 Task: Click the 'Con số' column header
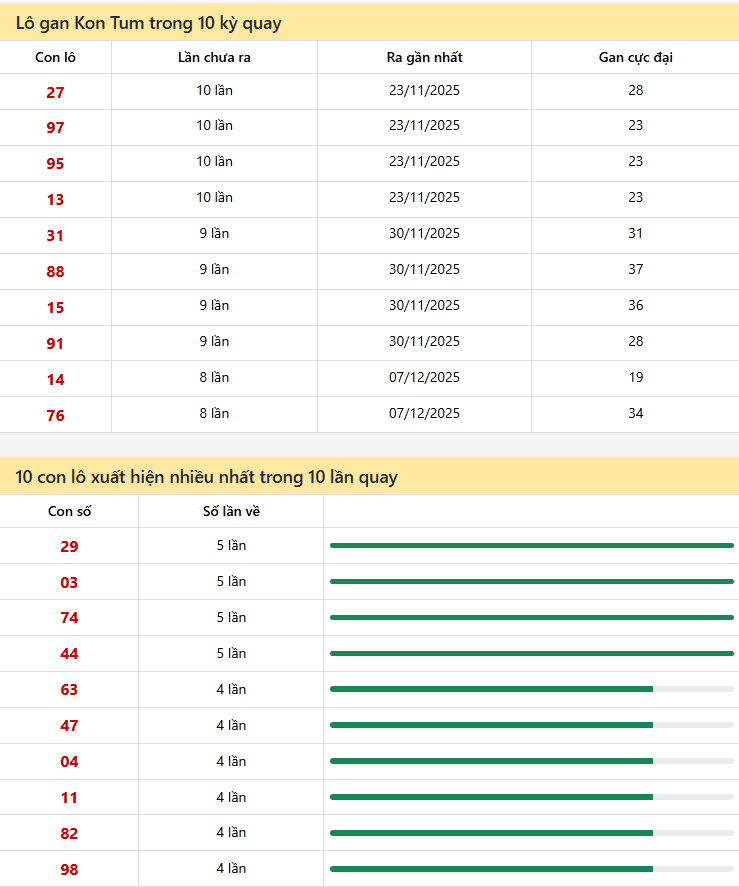(69, 512)
